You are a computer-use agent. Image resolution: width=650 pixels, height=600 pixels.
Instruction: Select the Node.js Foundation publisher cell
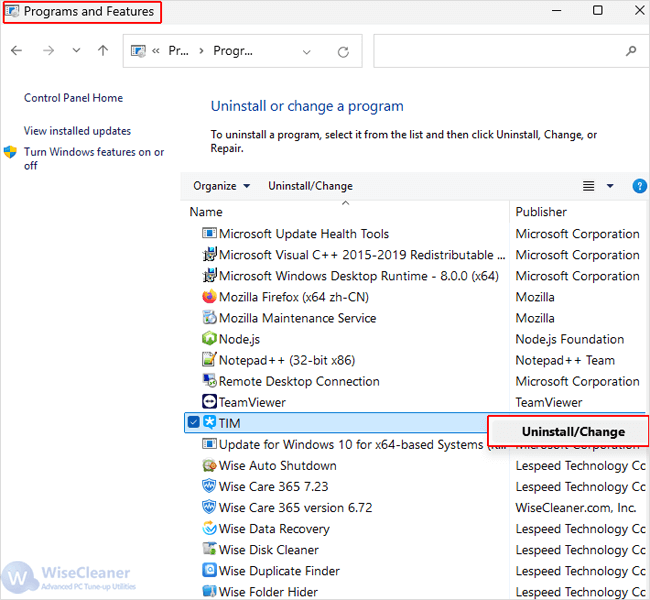click(x=570, y=339)
